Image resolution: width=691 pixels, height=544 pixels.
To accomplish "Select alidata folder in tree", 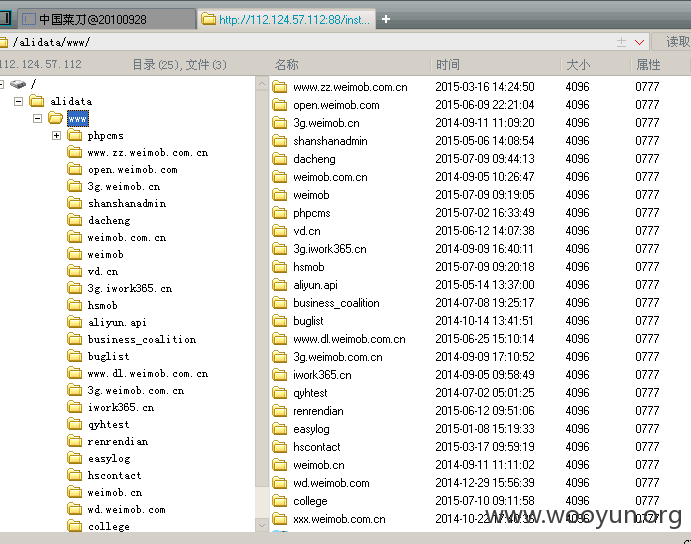I will [x=71, y=101].
